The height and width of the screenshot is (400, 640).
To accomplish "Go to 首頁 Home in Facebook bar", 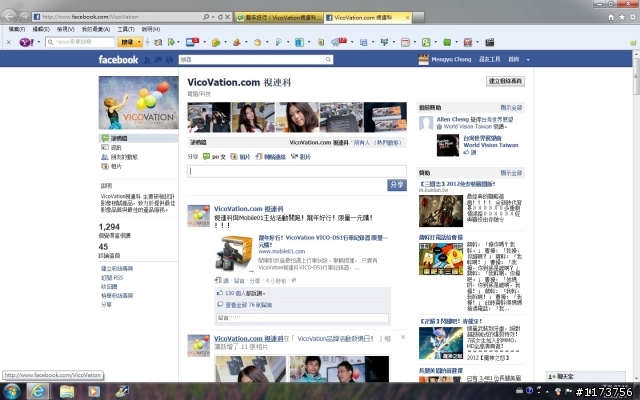I will (513, 60).
